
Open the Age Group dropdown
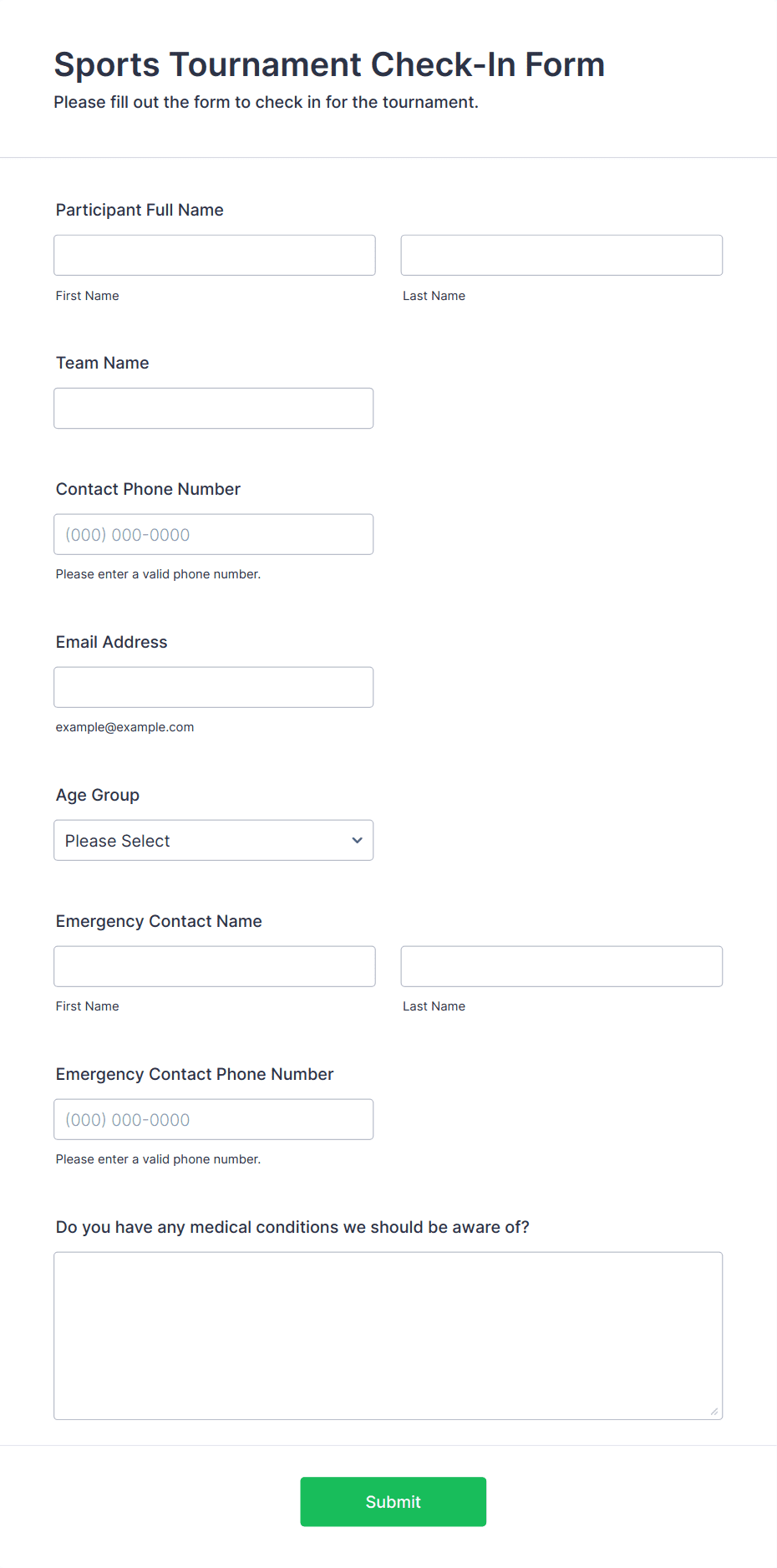214,840
